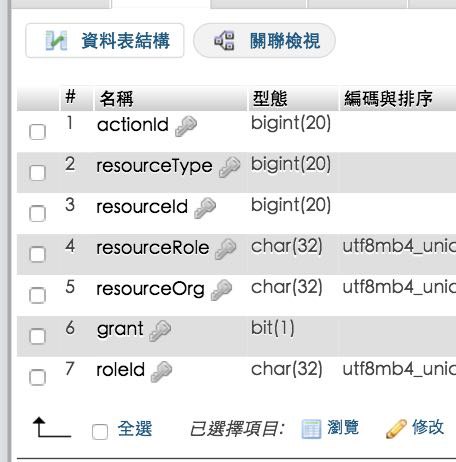Click the pencil icon for 修改
Screen dimensions: 456x462
click(x=396, y=429)
